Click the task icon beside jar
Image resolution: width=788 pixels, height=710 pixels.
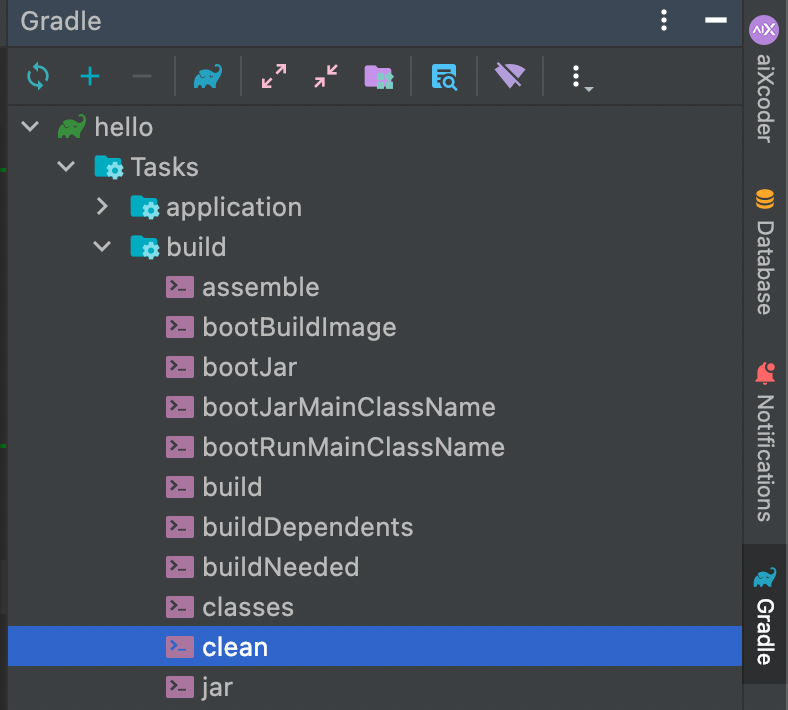pyautogui.click(x=180, y=687)
